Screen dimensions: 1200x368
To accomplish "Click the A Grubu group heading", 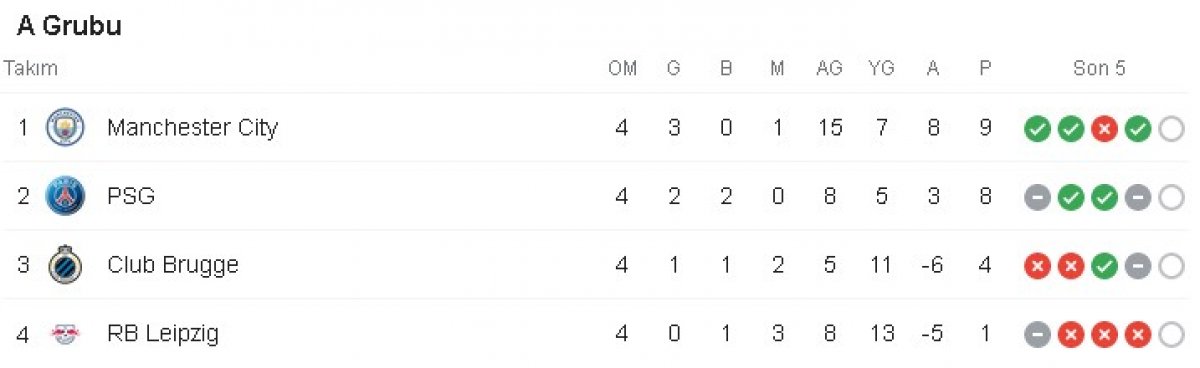I will 69,26.
